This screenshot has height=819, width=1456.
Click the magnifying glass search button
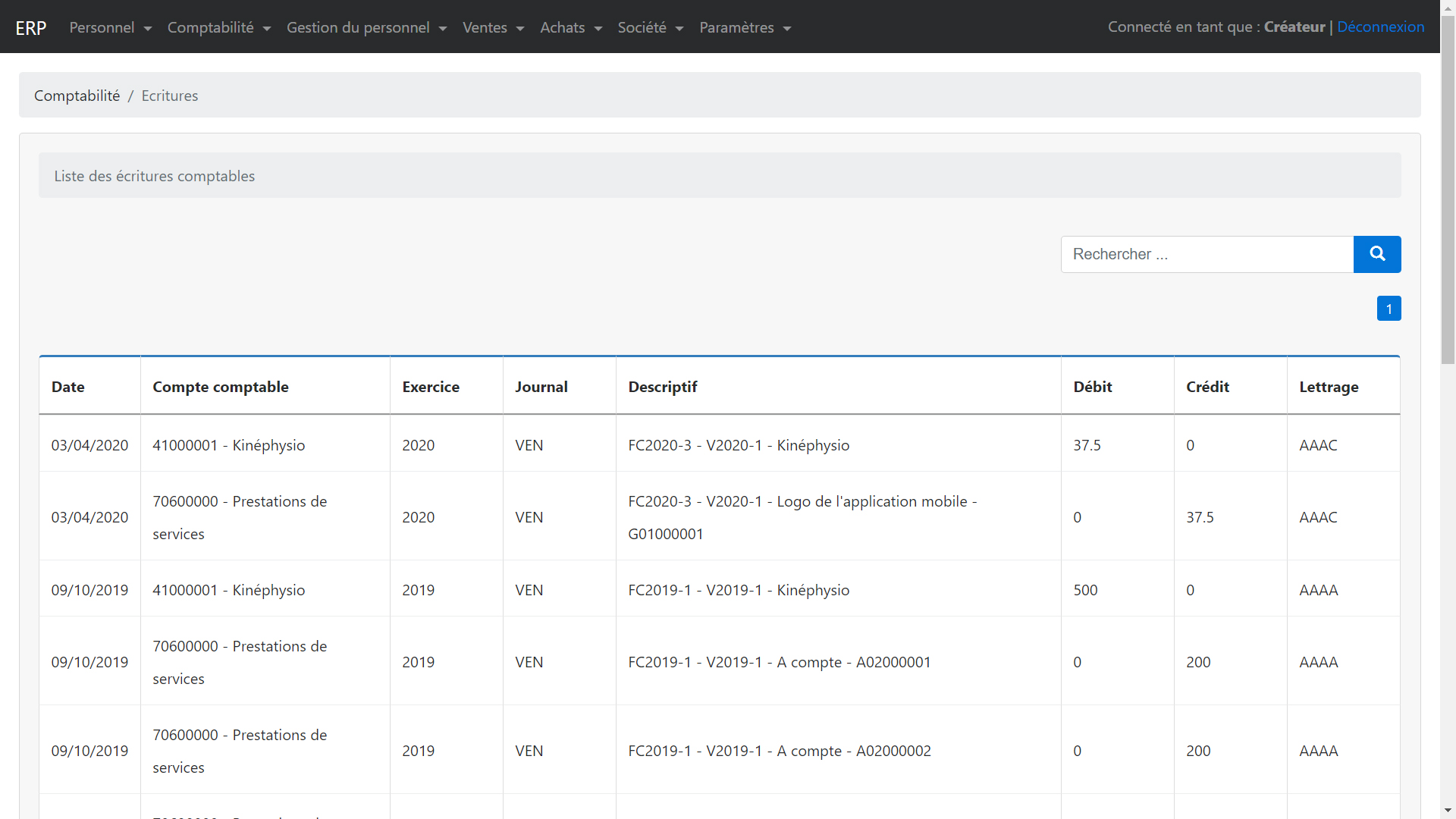coord(1376,254)
